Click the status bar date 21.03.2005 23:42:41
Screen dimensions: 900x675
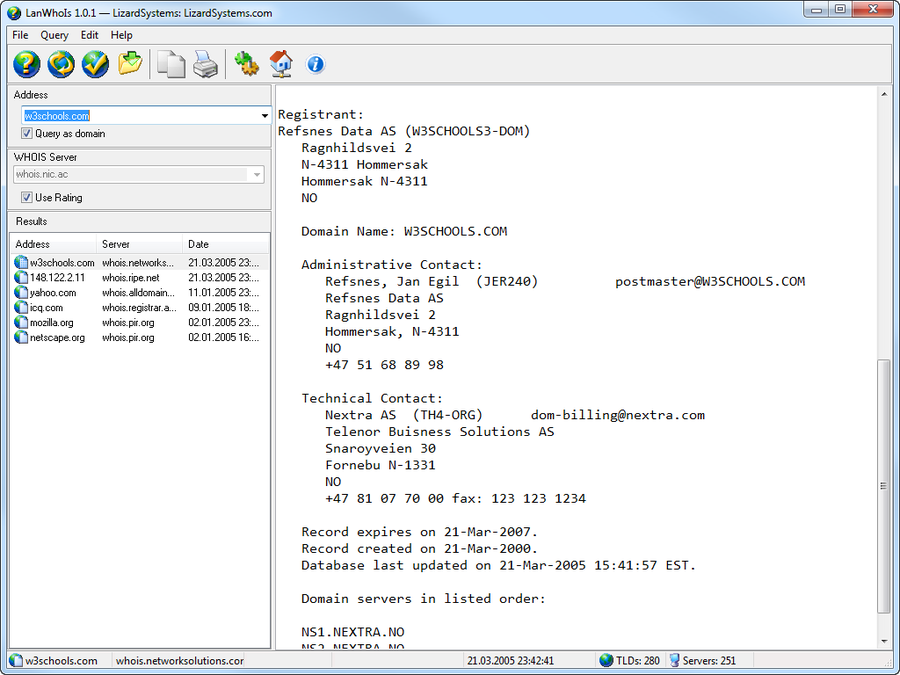point(510,661)
